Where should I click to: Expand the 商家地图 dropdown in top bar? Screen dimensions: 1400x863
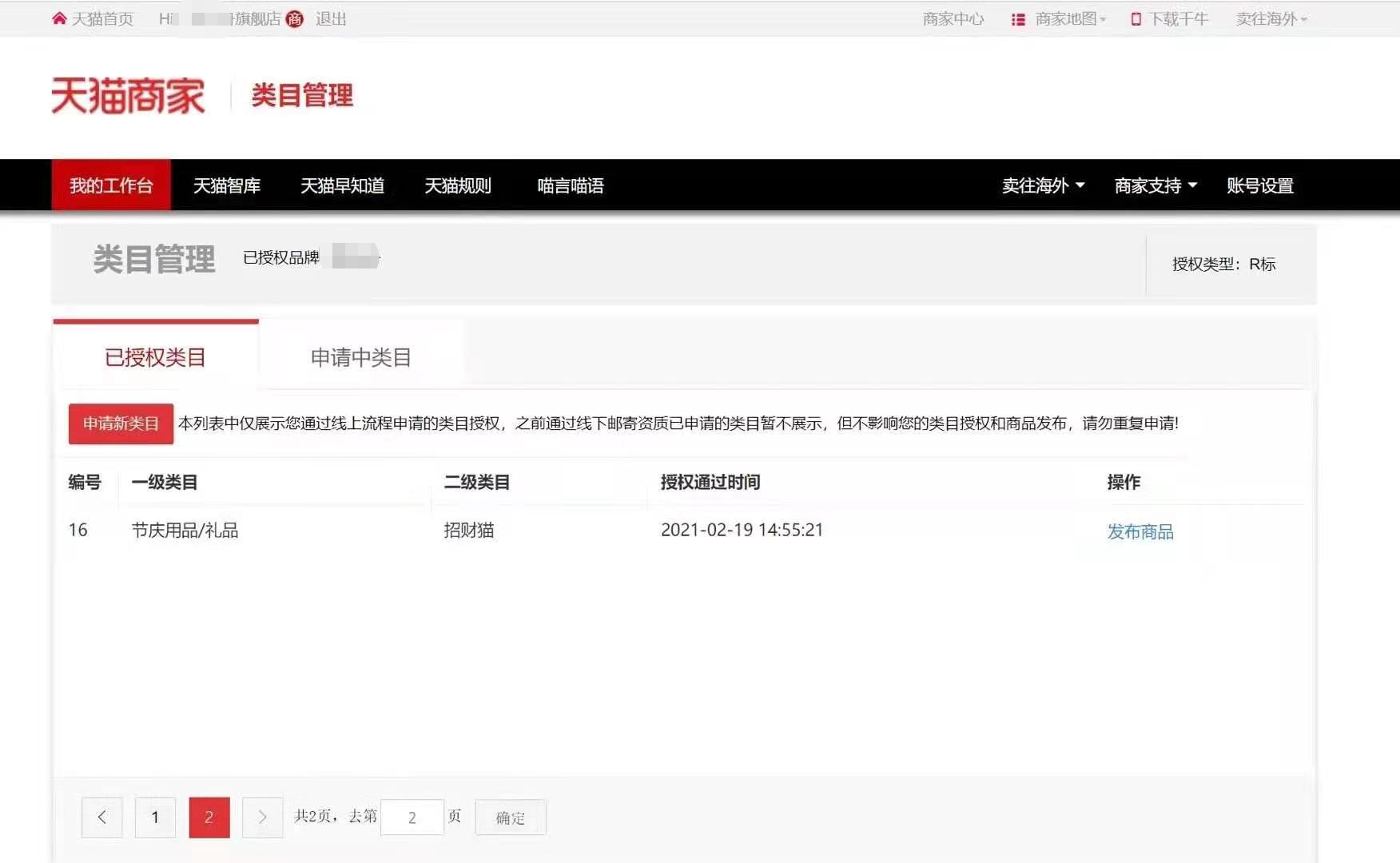[1071, 19]
